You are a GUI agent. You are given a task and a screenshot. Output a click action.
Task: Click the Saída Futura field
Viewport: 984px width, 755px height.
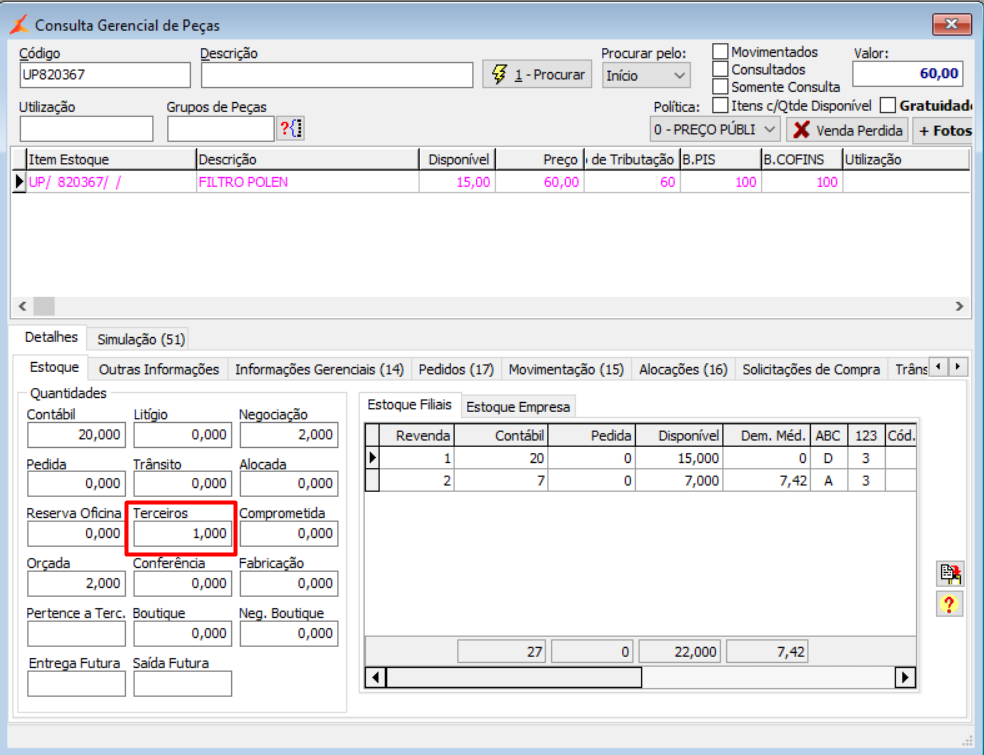pos(183,683)
